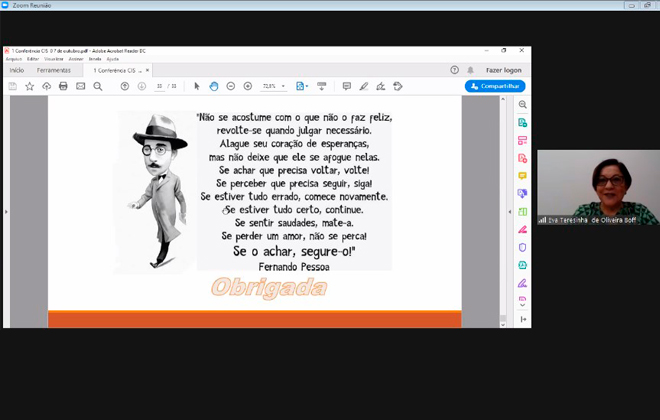Open the Assinar menu
Screen dimensions: 660x420
coord(76,59)
